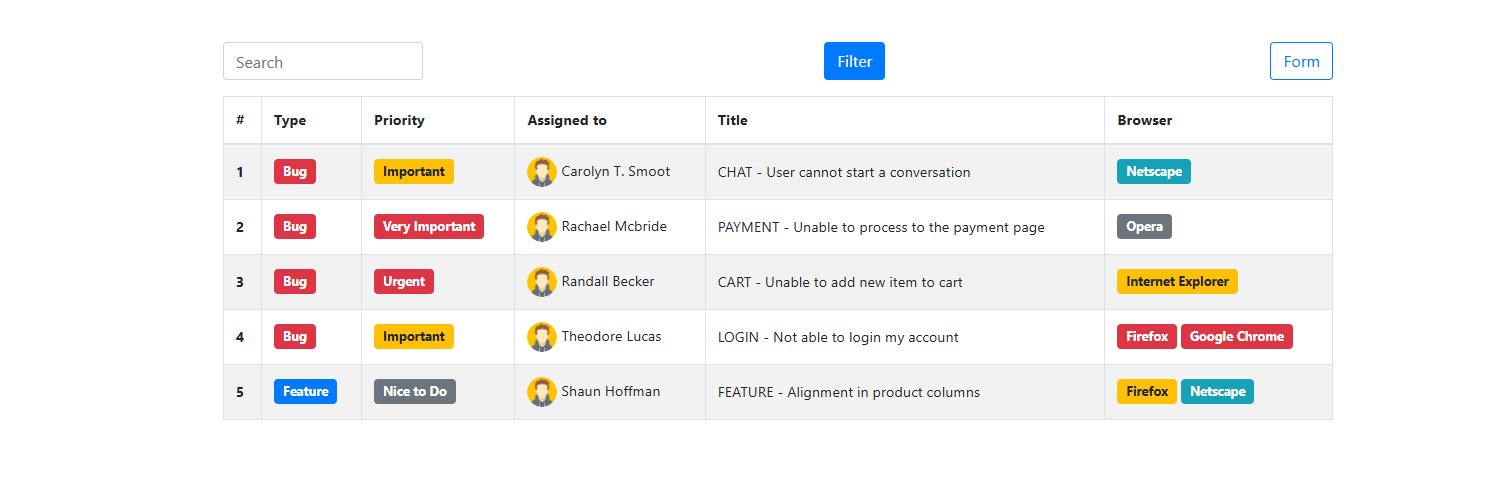
Task: Click the Urgent priority badge
Action: 404,282
